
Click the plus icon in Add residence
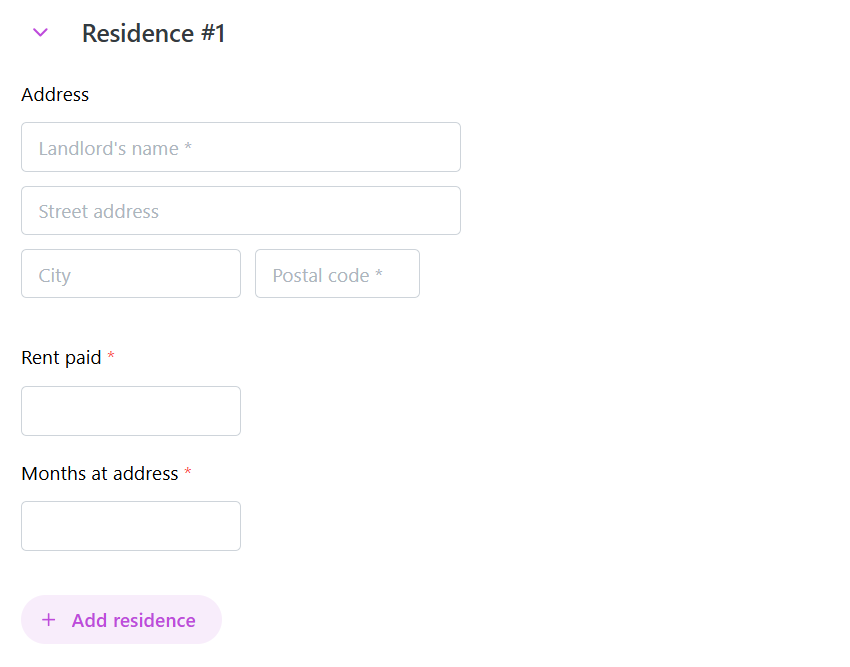pyautogui.click(x=48, y=620)
